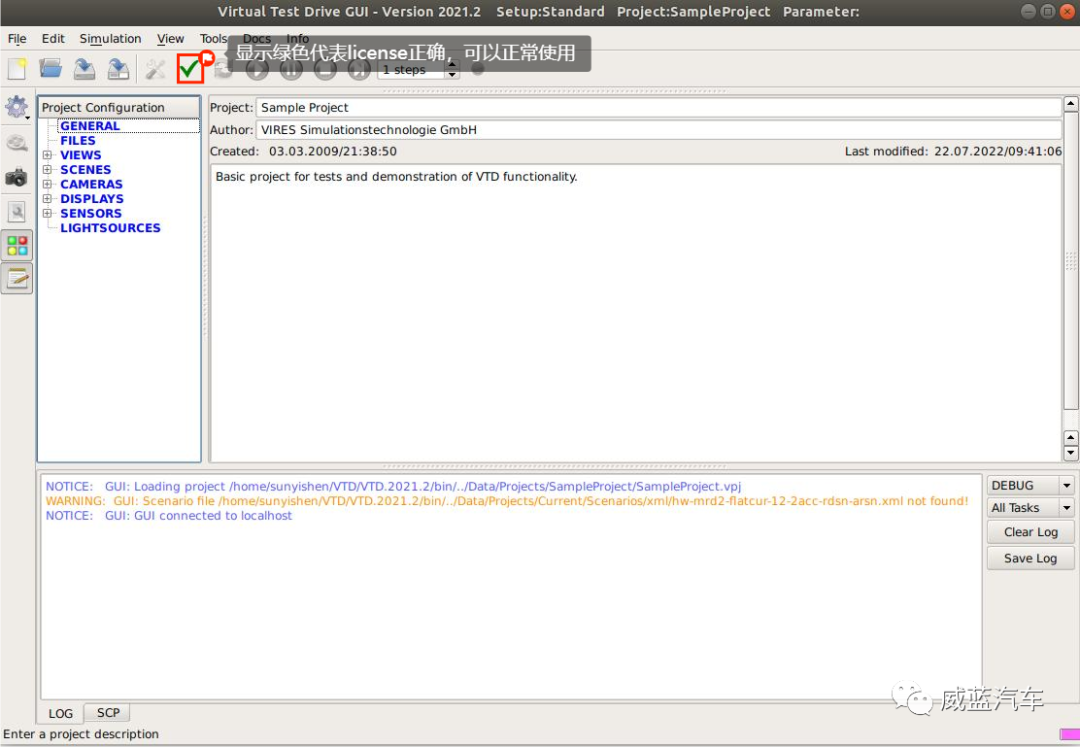This screenshot has height=747, width=1080.
Task: Click the Pause simulation button
Action: point(291,69)
